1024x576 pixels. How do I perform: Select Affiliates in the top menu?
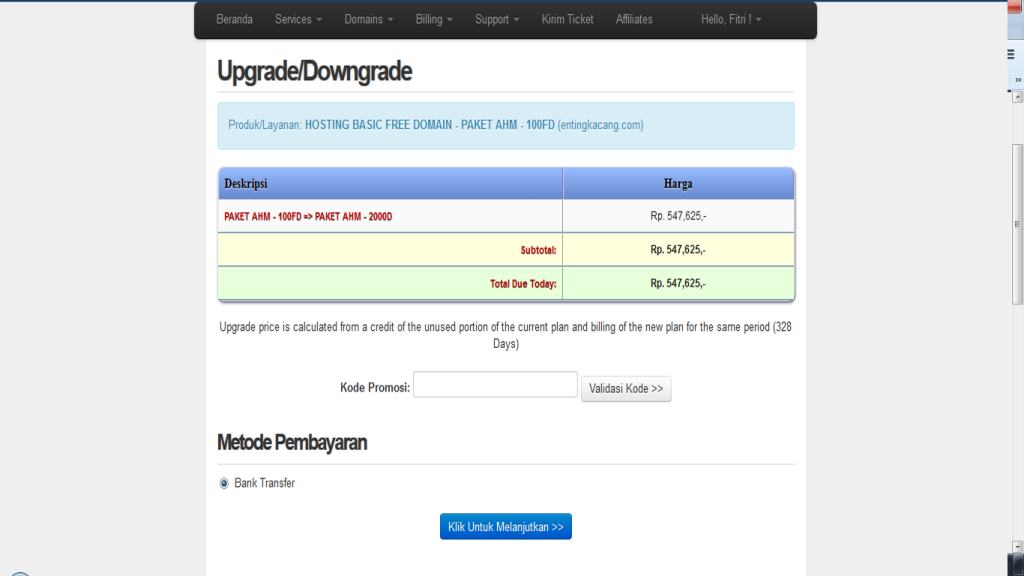(633, 19)
